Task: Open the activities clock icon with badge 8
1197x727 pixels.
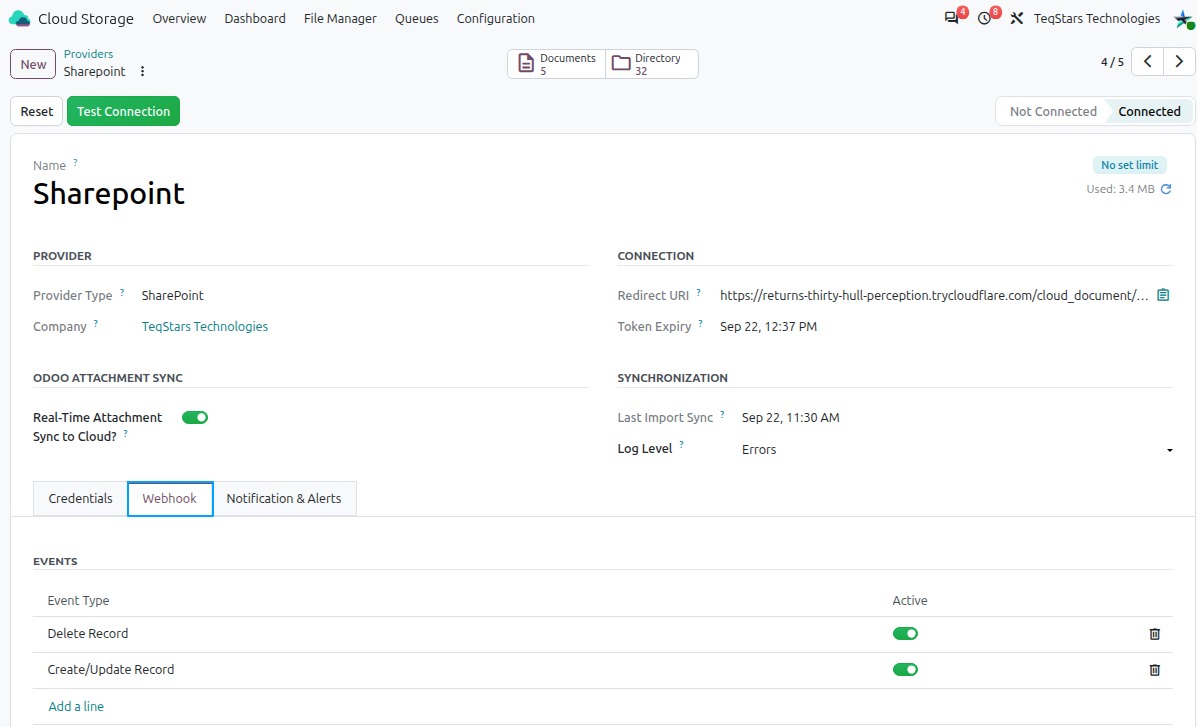Action: (985, 18)
